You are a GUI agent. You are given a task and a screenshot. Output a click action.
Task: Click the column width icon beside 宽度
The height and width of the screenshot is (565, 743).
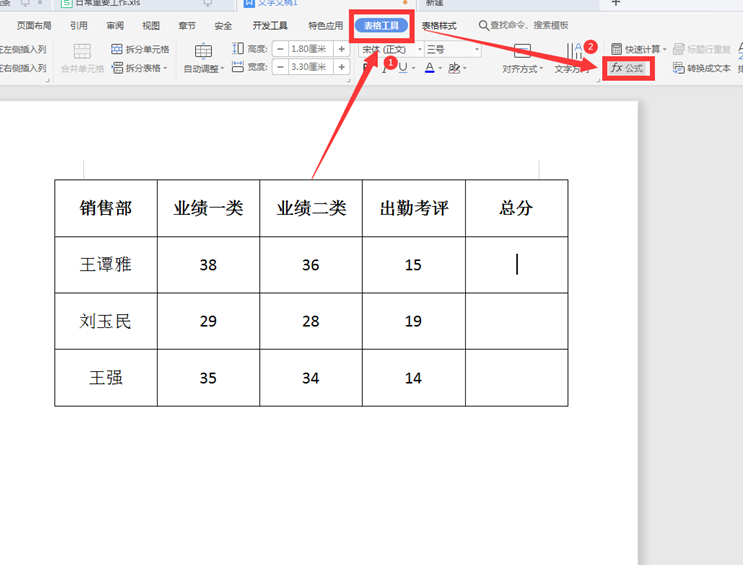coord(238,67)
